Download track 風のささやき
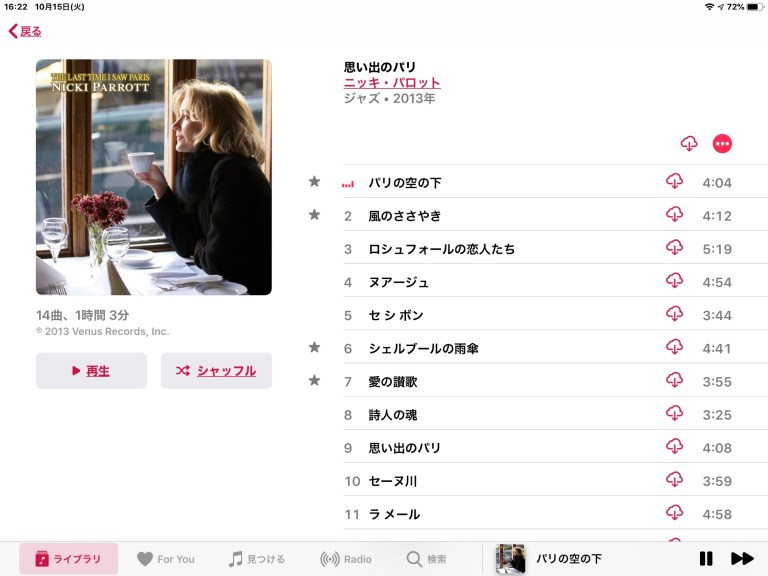The image size is (768, 576). click(674, 215)
